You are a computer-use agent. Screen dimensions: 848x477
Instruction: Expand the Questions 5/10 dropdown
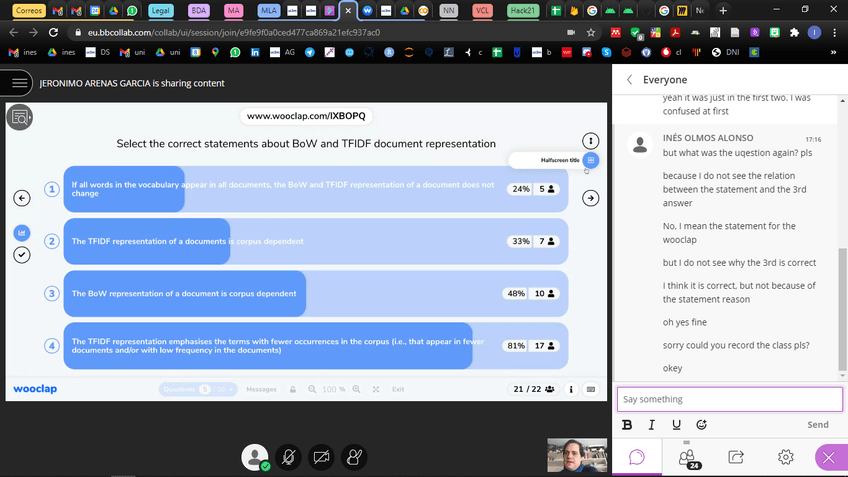point(197,389)
